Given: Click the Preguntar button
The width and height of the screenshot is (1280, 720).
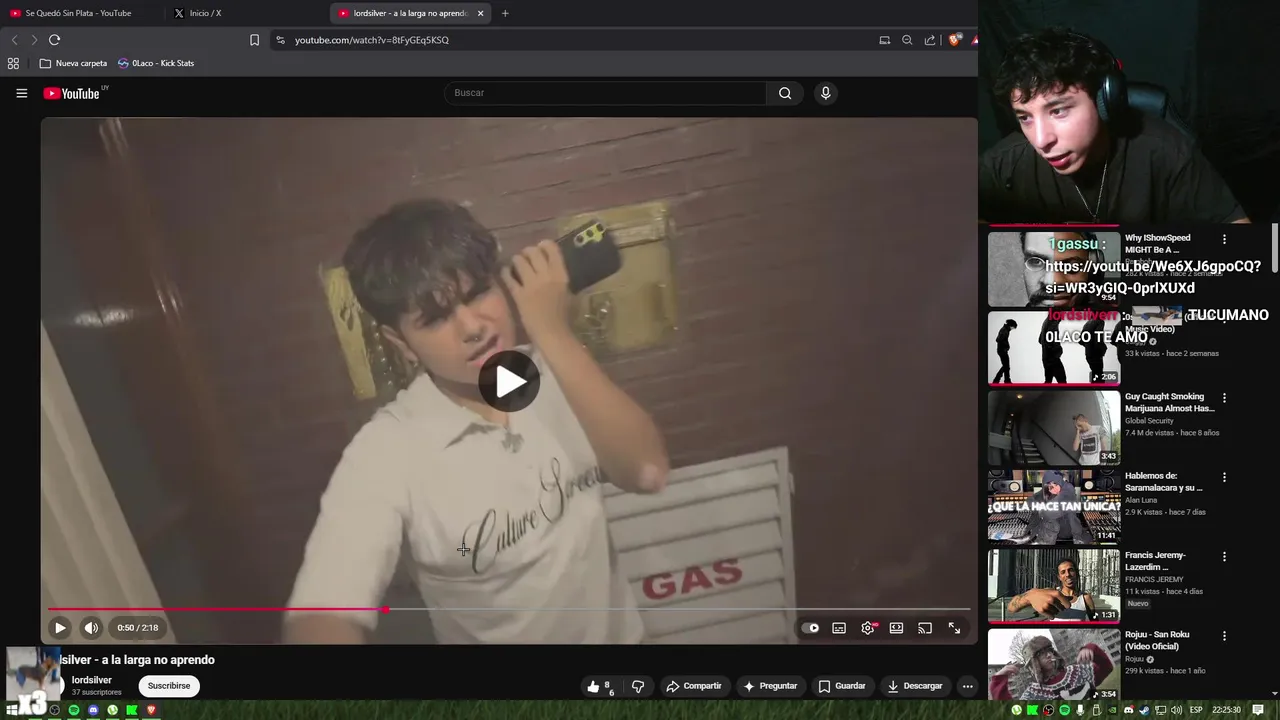Looking at the screenshot, I should pyautogui.click(x=770, y=686).
